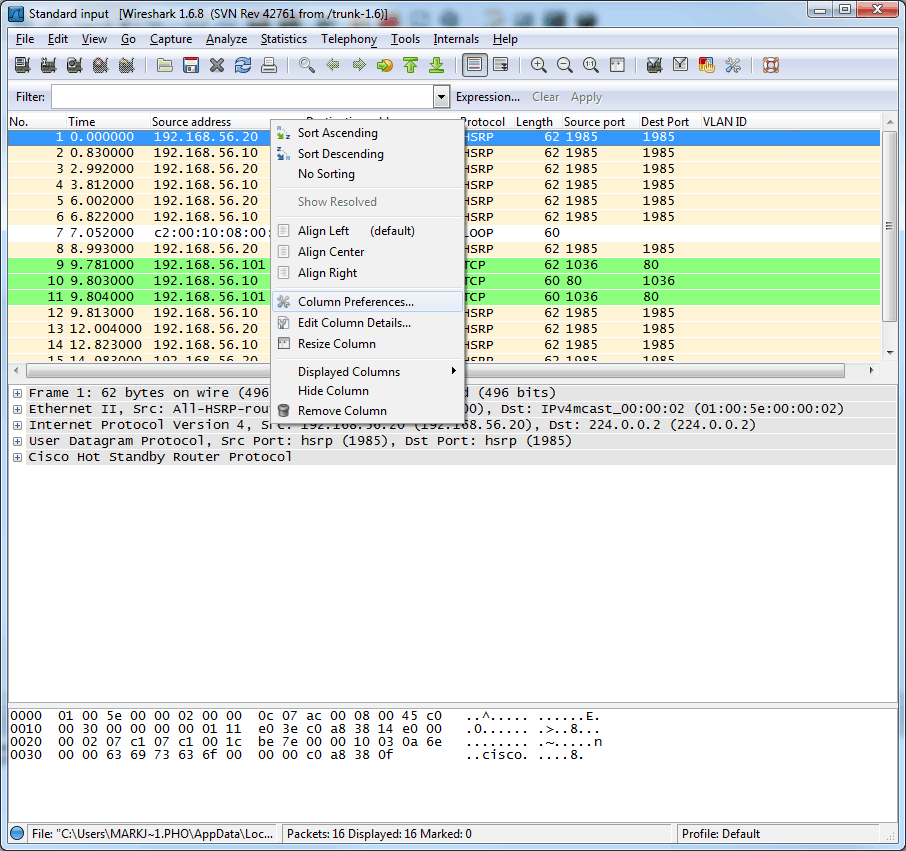
Task: Go to packet number icon
Action: point(385,65)
